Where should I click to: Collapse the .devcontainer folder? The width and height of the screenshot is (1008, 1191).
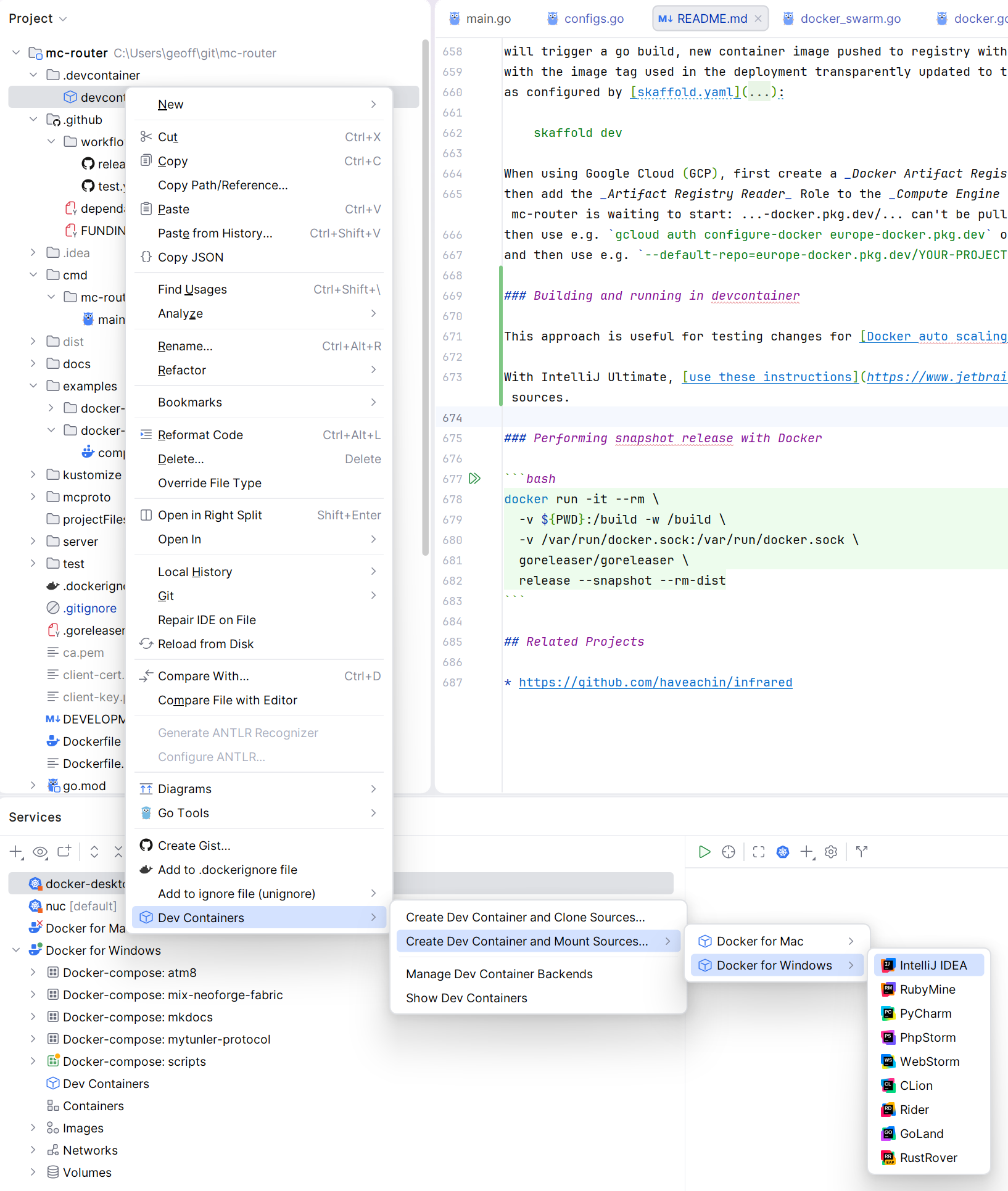(33, 75)
